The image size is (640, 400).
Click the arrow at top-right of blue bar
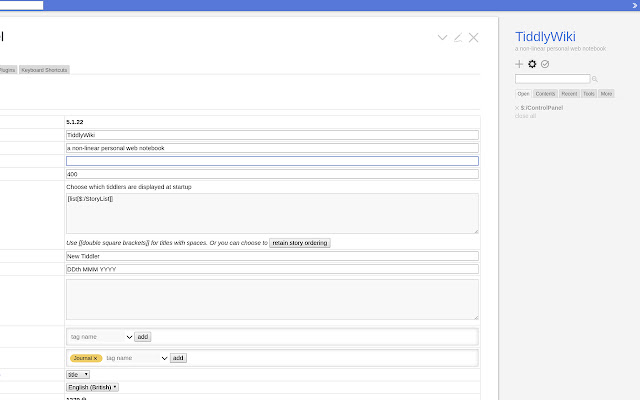(x=635, y=5)
